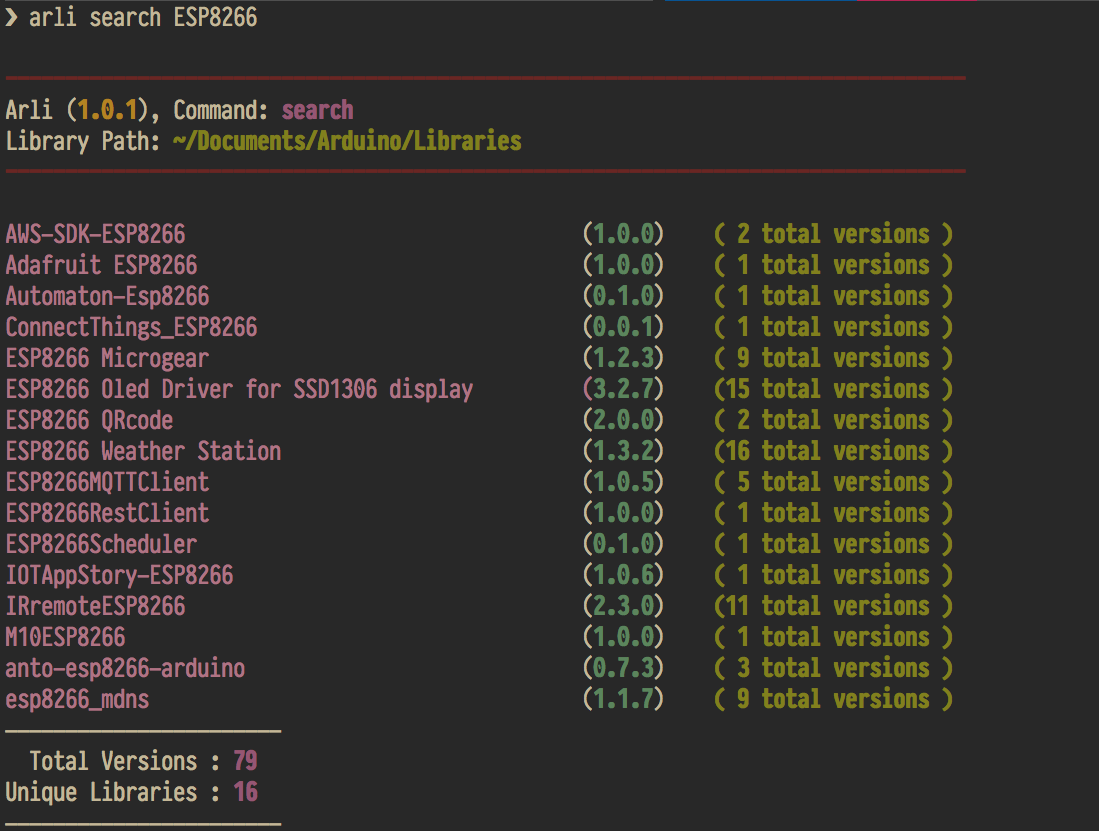1099x831 pixels.
Task: Click '9 total versions' for ESP8266 Microgear
Action: click(833, 358)
